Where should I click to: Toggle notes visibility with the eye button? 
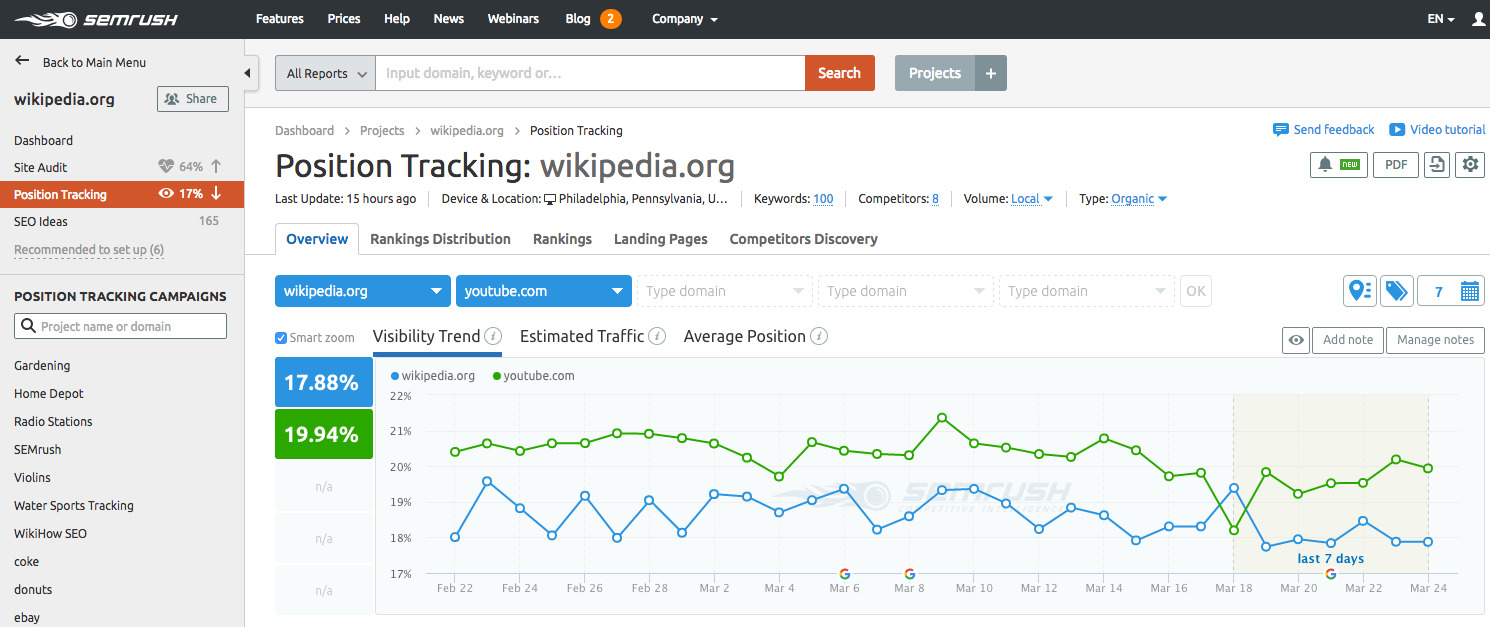(x=1296, y=340)
